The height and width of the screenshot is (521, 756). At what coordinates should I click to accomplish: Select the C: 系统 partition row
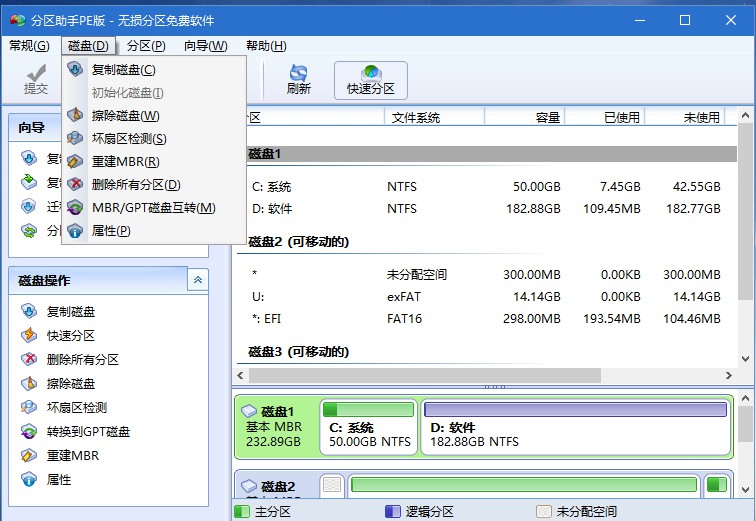[487, 187]
